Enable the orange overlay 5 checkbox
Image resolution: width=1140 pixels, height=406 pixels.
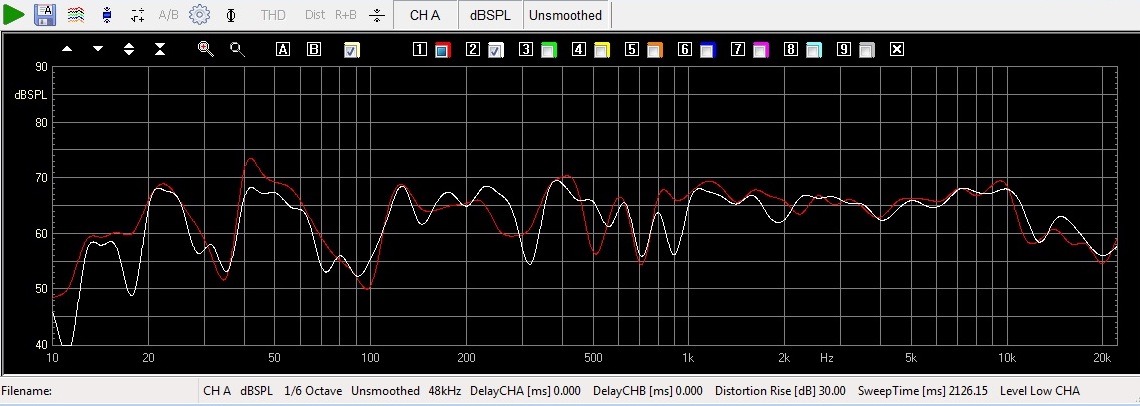click(x=655, y=49)
